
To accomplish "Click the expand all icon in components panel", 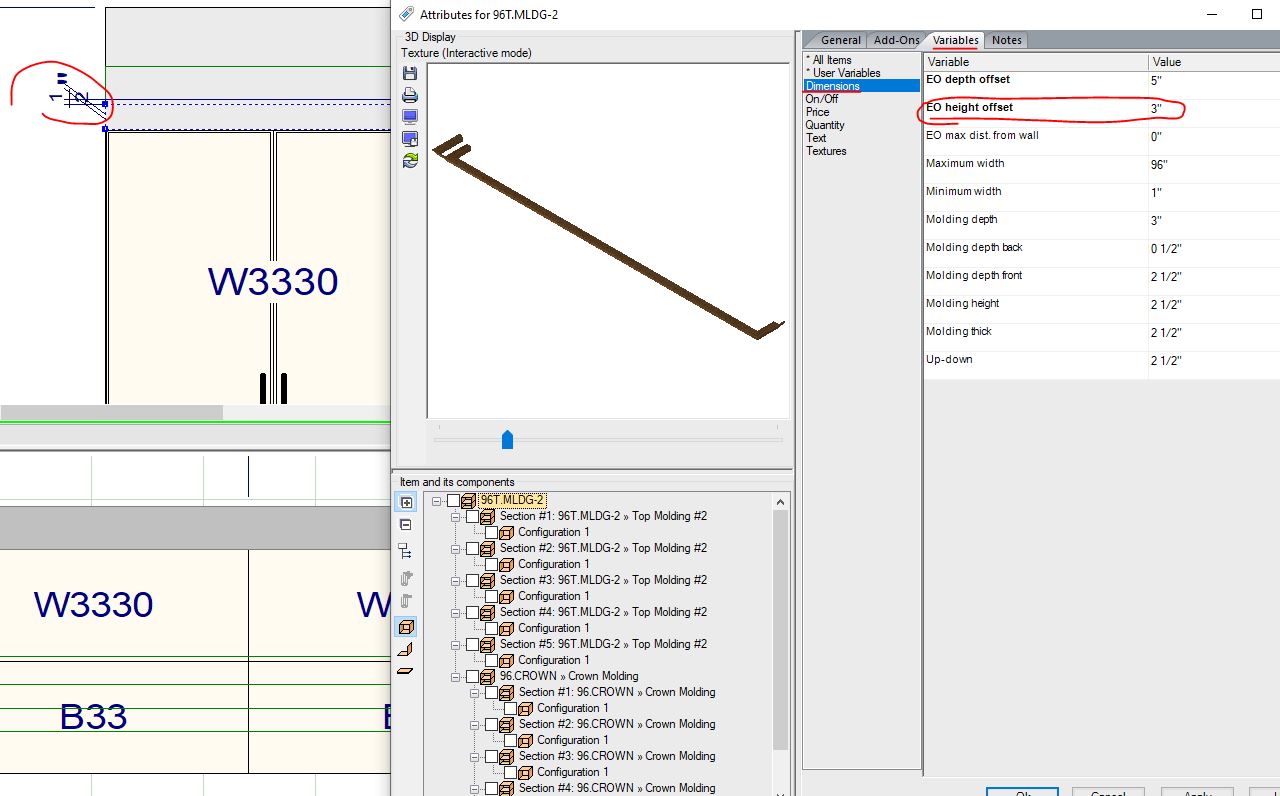I will click(x=406, y=503).
